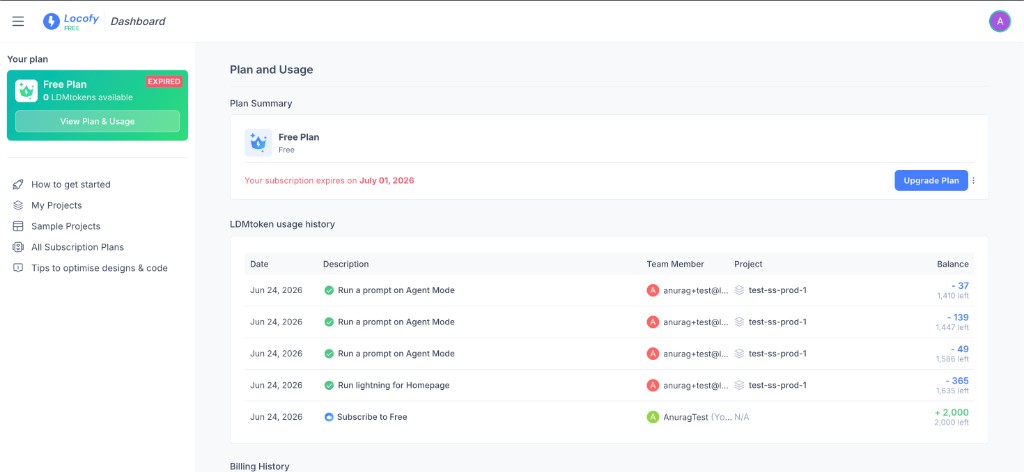The width and height of the screenshot is (1024, 472).
Task: Click the blue icon beside Subscribe to Free
Action: coord(329,417)
